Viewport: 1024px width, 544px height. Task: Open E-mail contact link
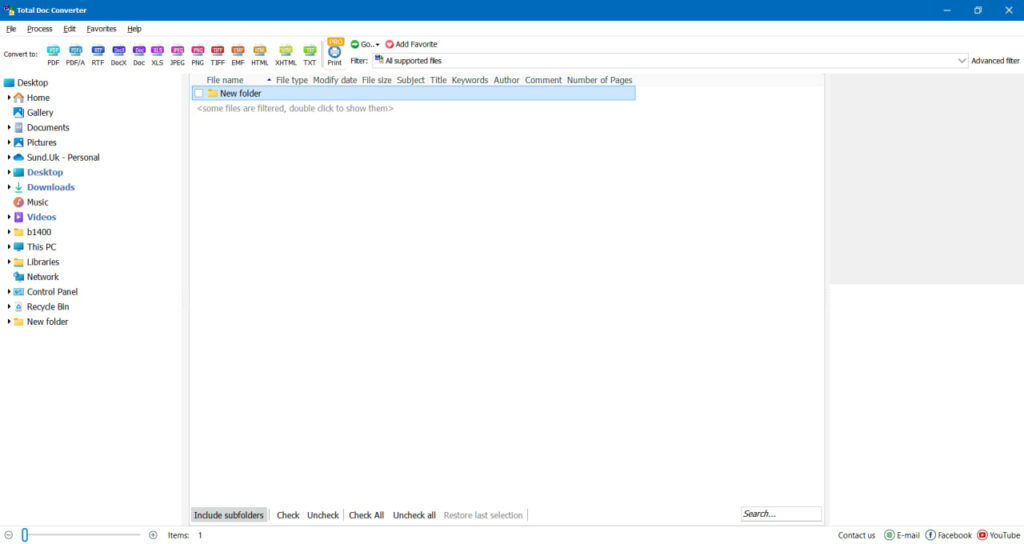901,535
